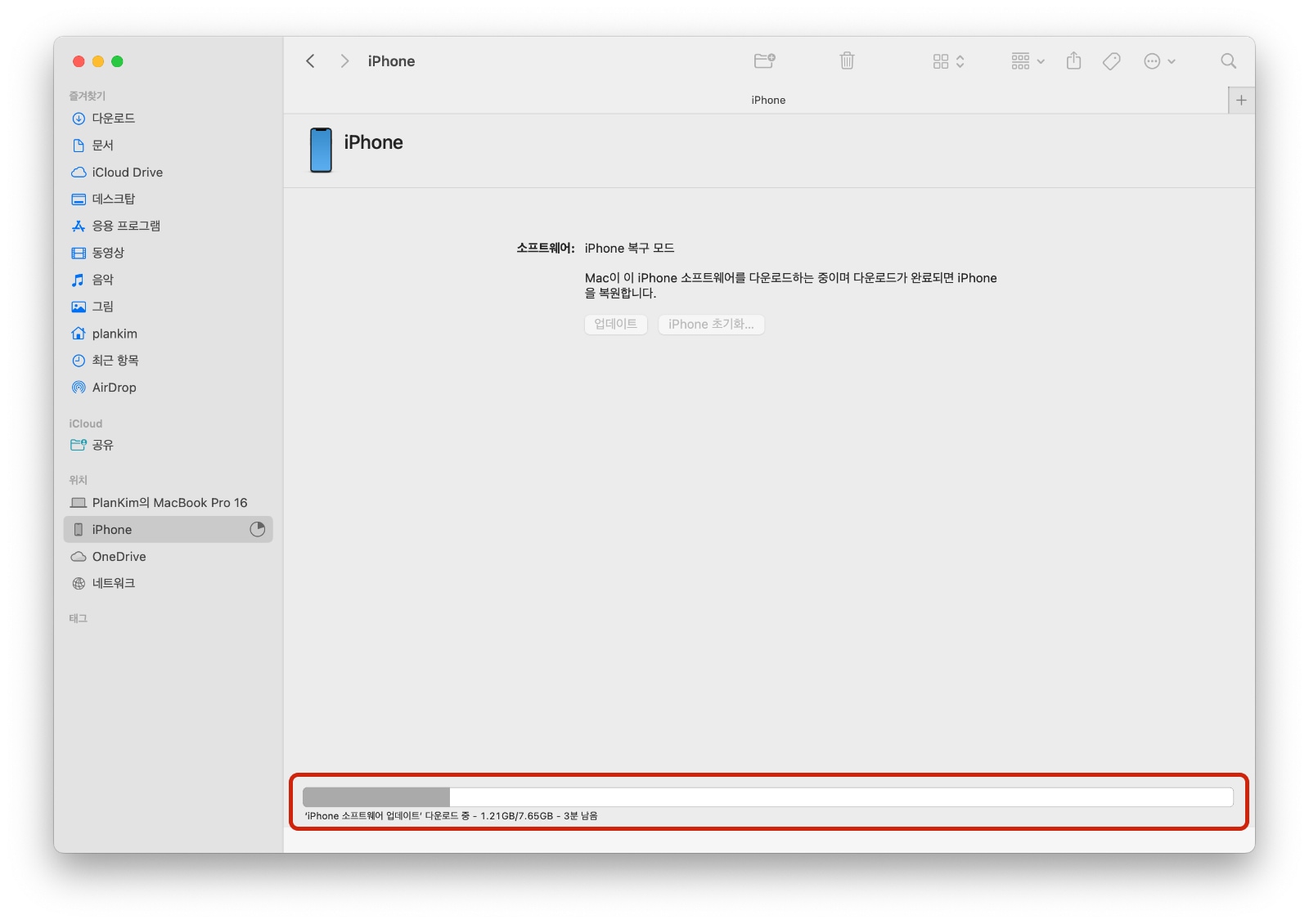
Task: Open Finder search magnifier
Action: coord(1228,61)
